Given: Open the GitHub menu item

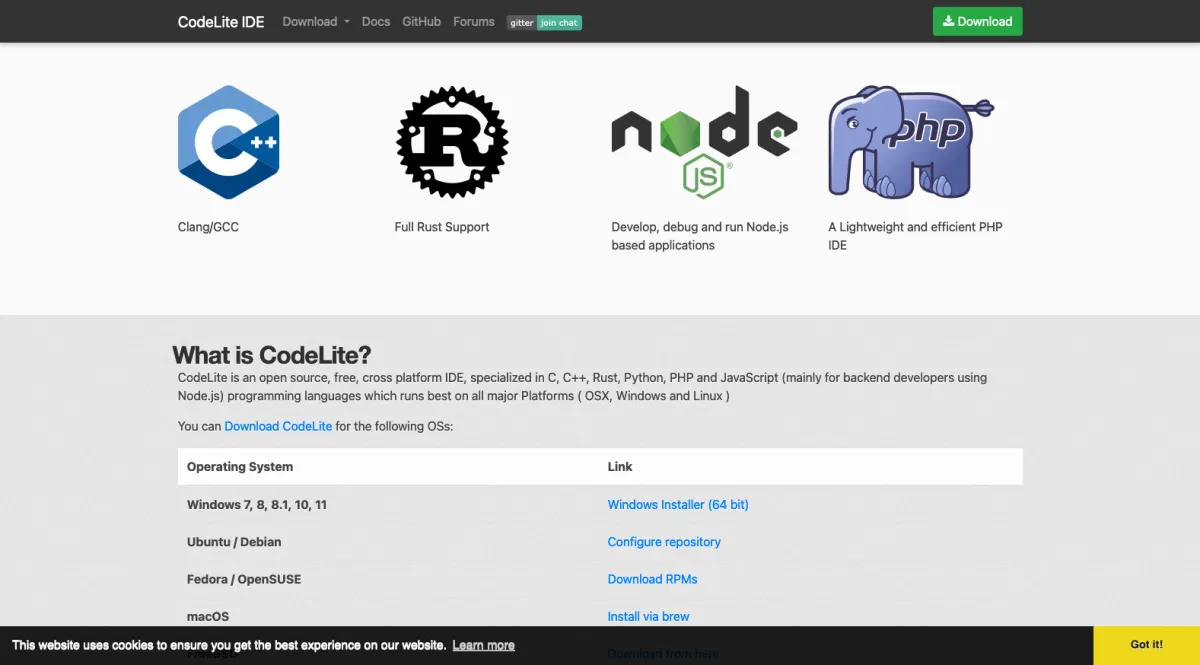Looking at the screenshot, I should click(421, 21).
